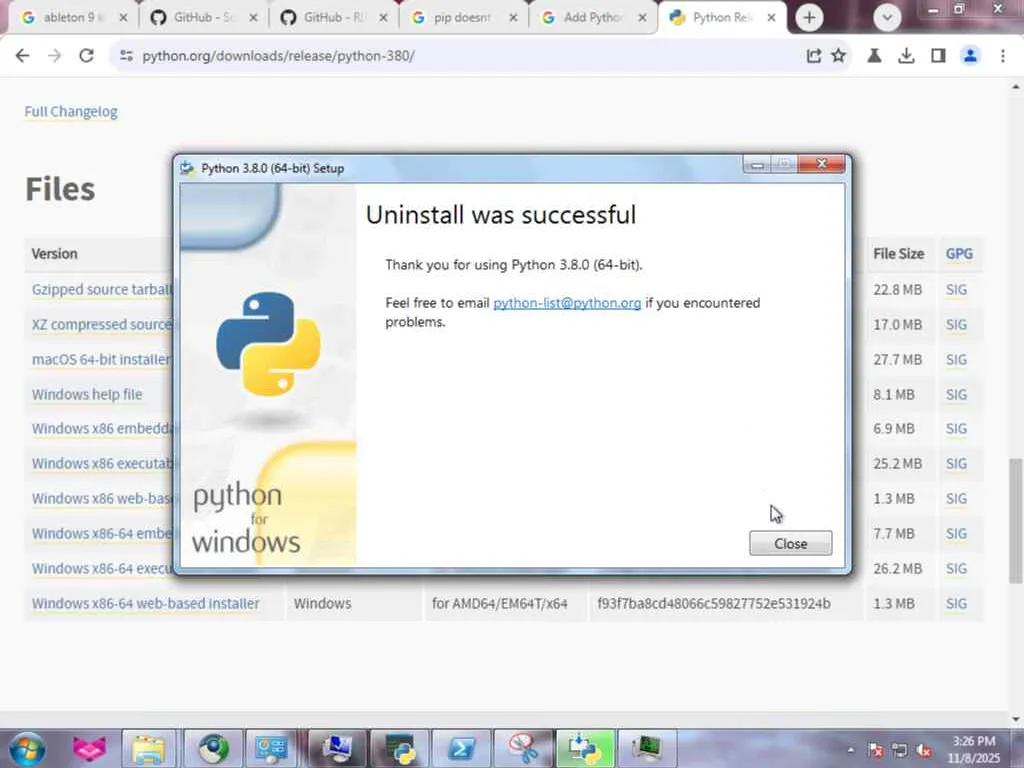Go back using the browser back arrow
This screenshot has width=1024, height=768.
pyautogui.click(x=22, y=56)
